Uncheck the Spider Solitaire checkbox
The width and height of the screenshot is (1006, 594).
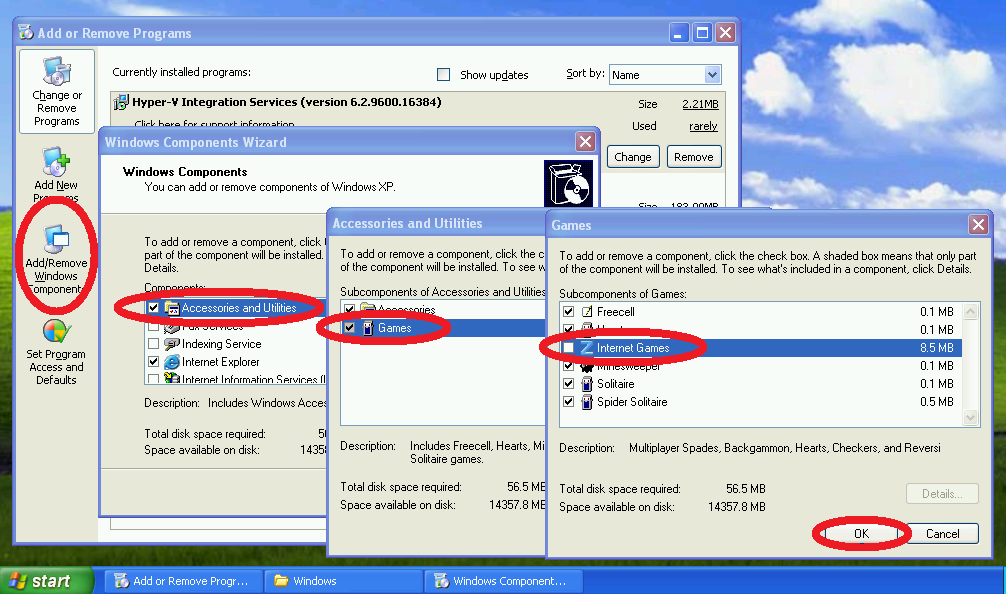tap(568, 402)
